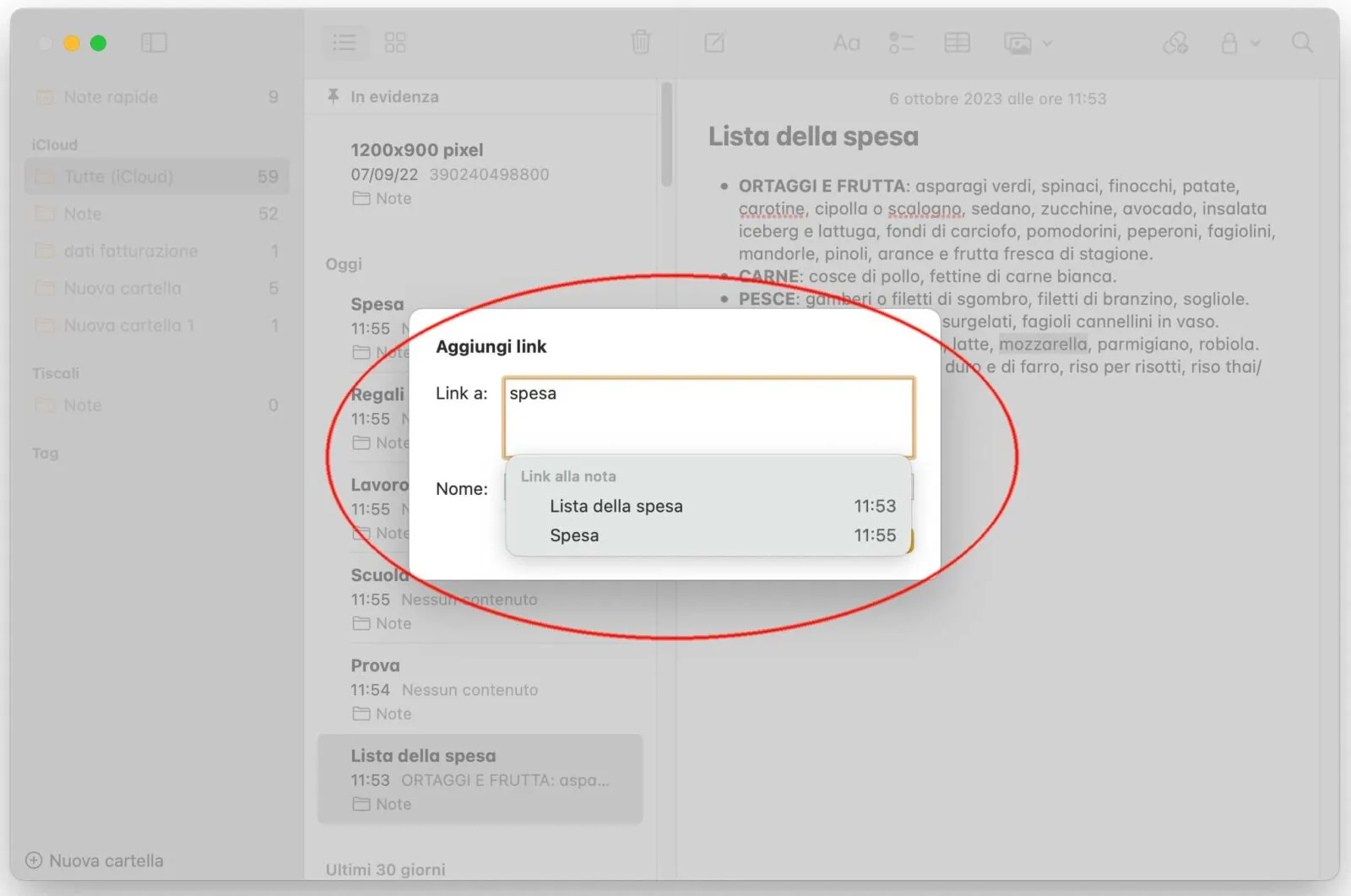This screenshot has height=896, width=1351.
Task: Move the note to the trash
Action: [641, 42]
